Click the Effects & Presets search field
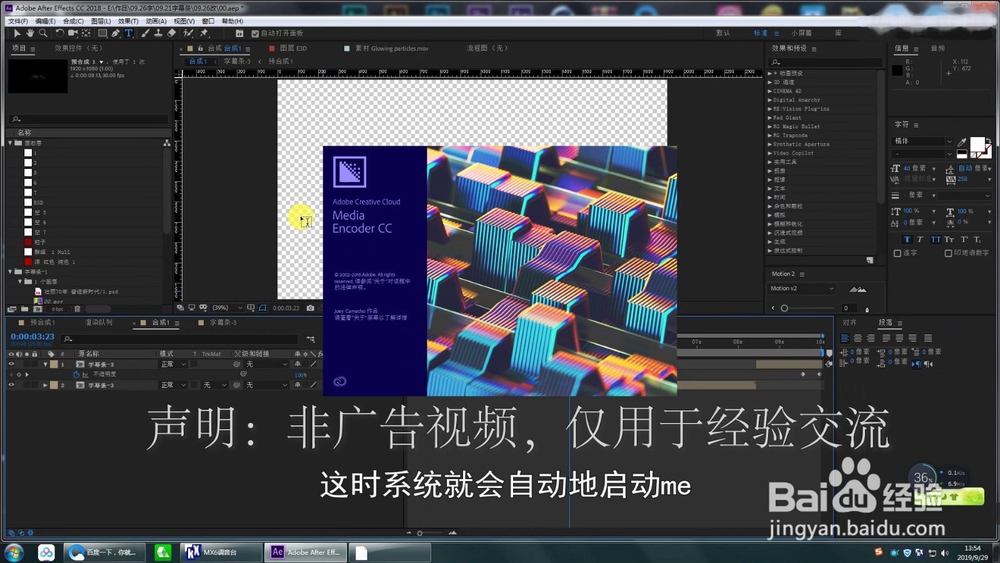1000x563 pixels. click(827, 62)
